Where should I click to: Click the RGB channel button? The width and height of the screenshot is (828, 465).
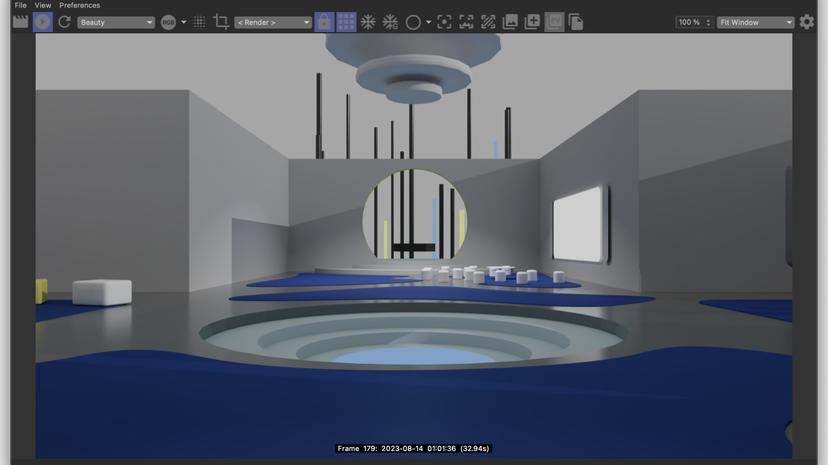click(168, 22)
